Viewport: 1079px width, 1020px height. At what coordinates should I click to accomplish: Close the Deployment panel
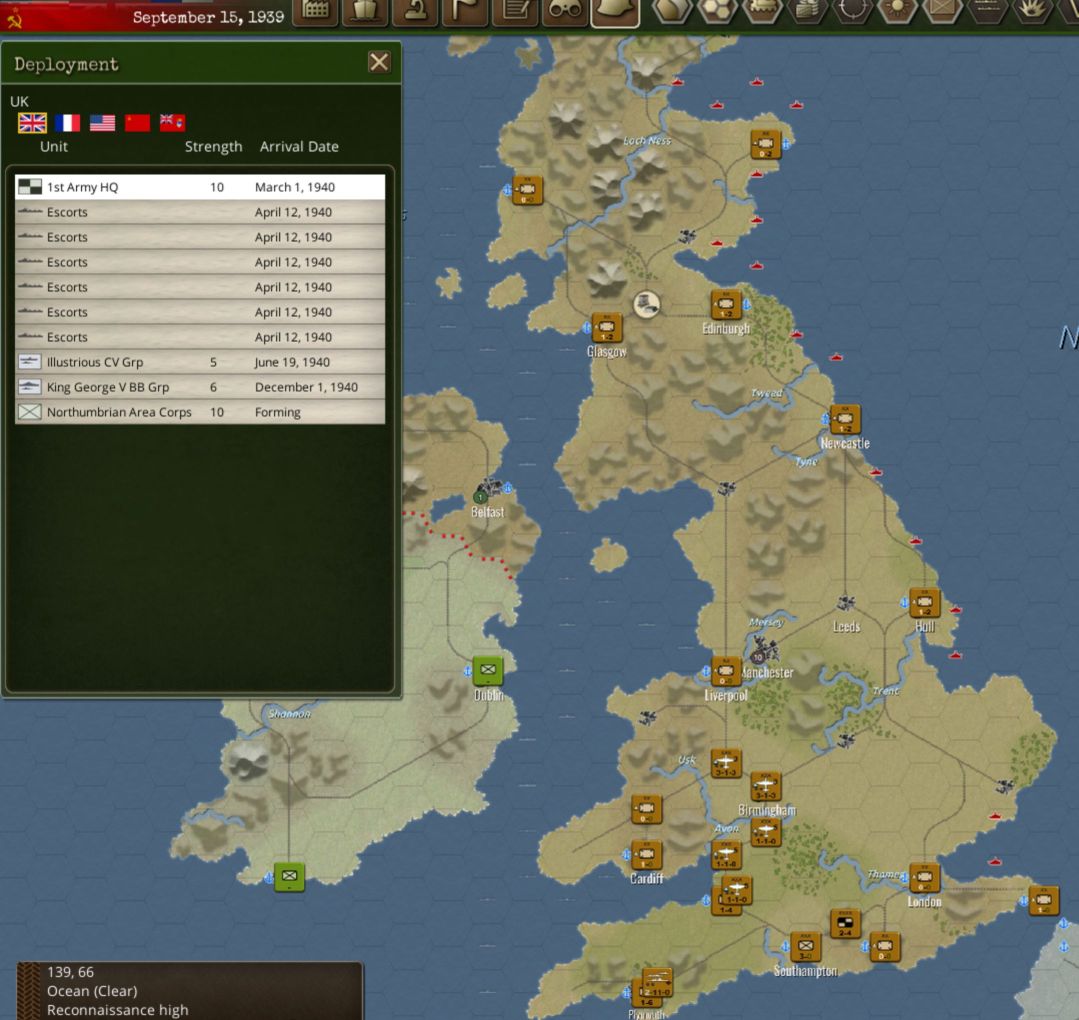pos(379,63)
